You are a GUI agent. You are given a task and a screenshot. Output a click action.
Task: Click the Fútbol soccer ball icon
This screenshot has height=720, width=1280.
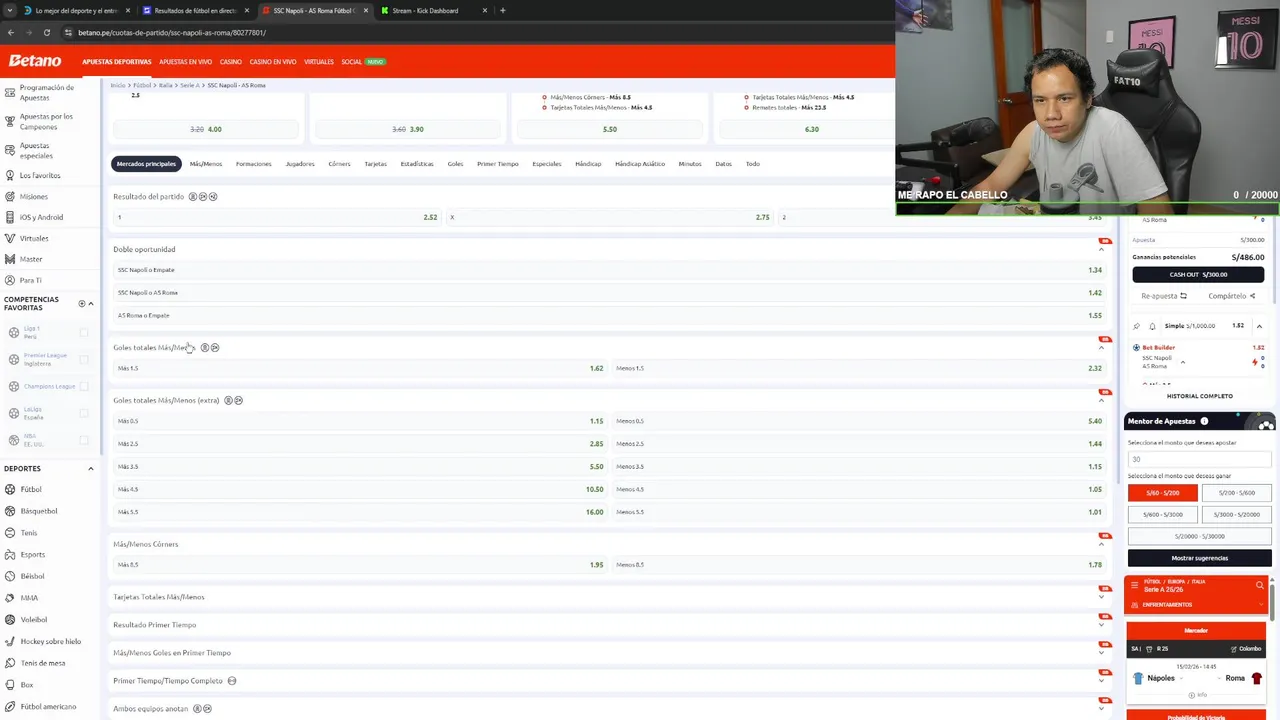[x=10, y=489]
